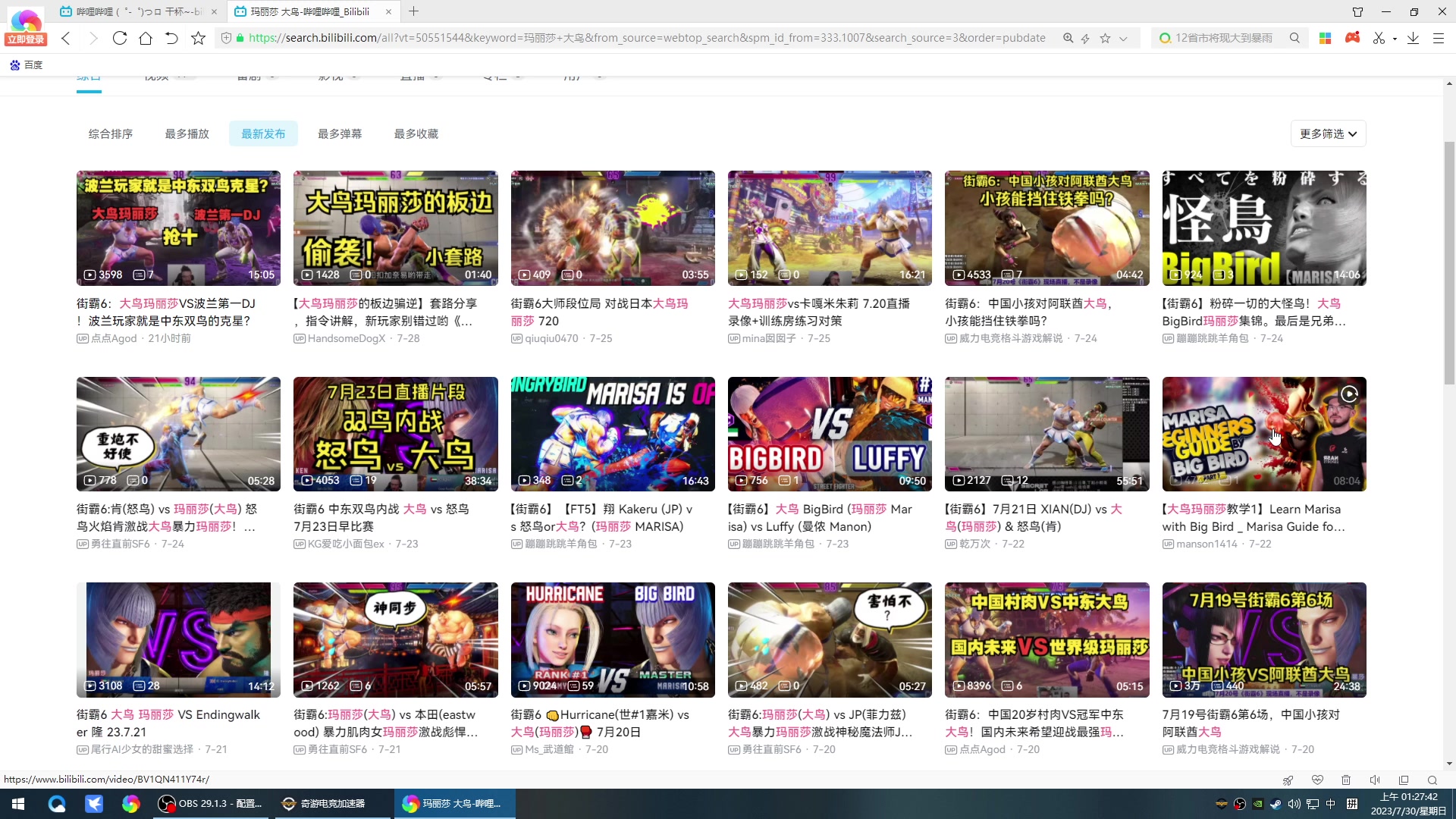The width and height of the screenshot is (1456, 819).
Task: Toggle the 中 input language indicator
Action: (1331, 804)
